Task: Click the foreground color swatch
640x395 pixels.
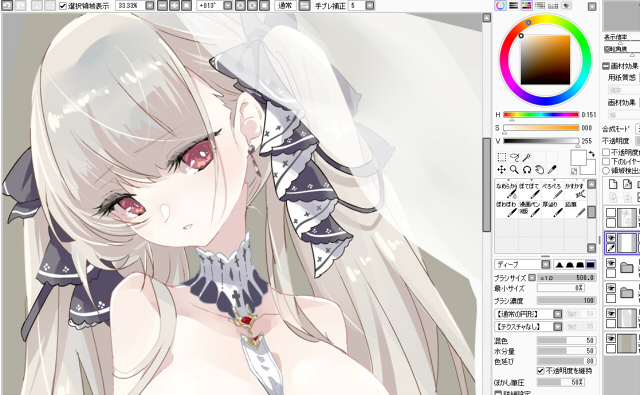Action: pos(578,158)
